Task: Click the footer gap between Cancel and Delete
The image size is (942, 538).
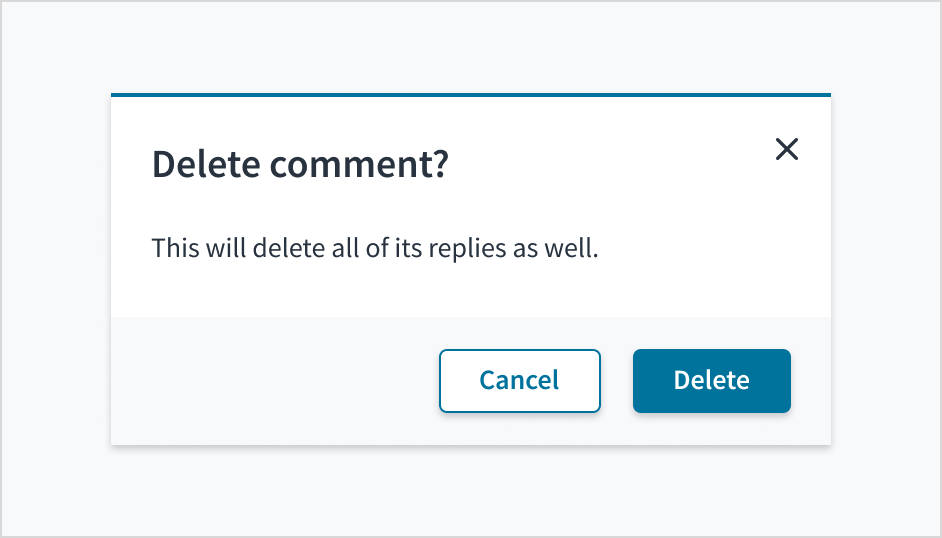Action: click(x=617, y=381)
